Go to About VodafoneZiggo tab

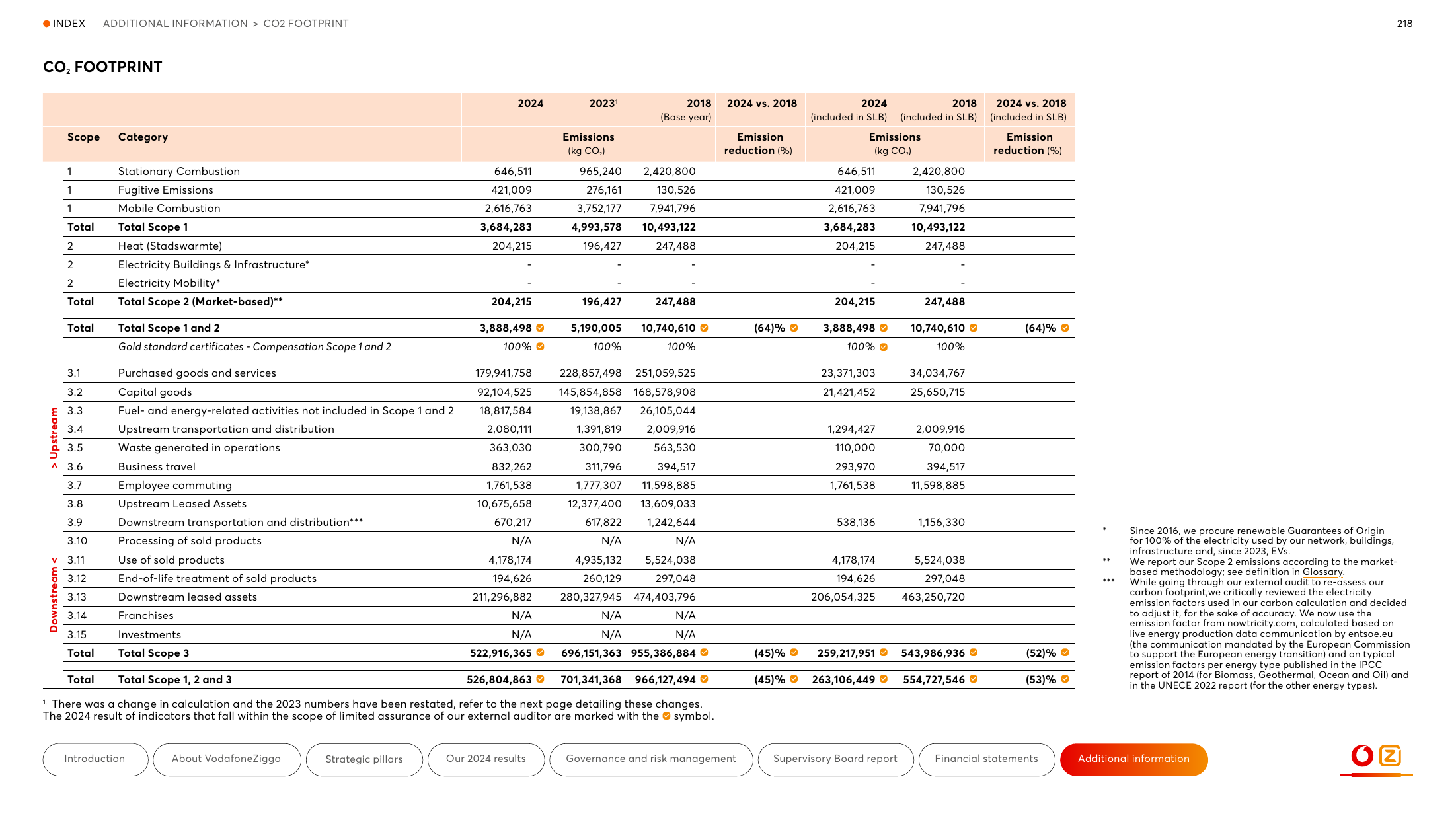pyautogui.click(x=227, y=759)
